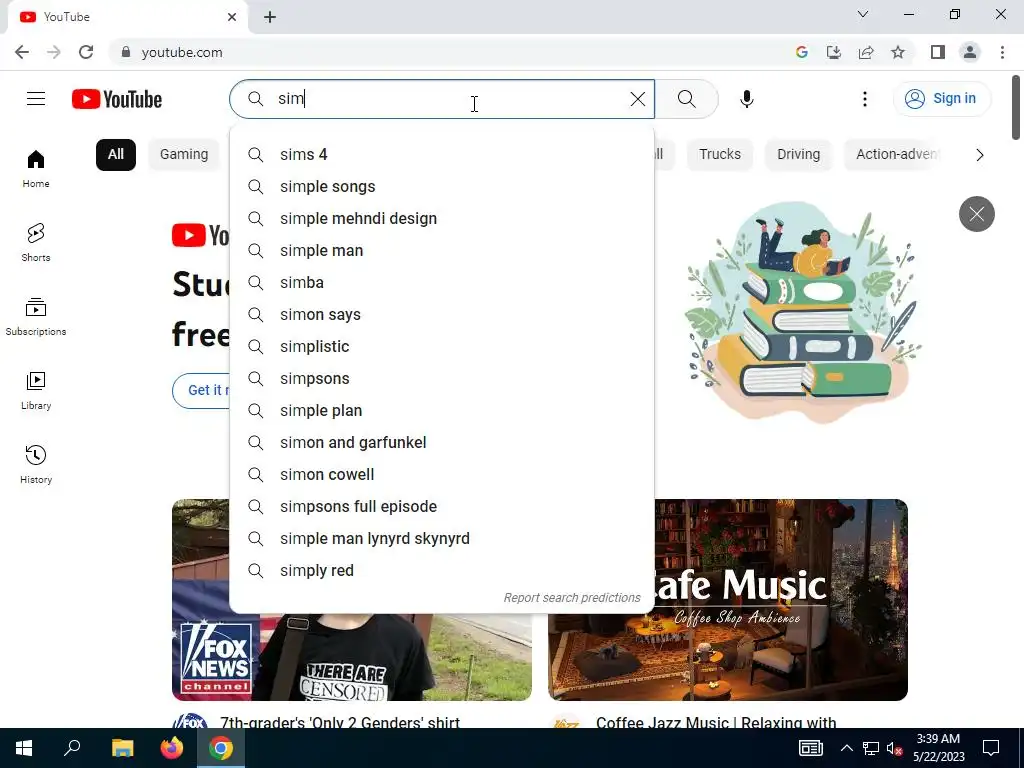
Task: Click the 'Get it' promo button
Action: point(202,391)
